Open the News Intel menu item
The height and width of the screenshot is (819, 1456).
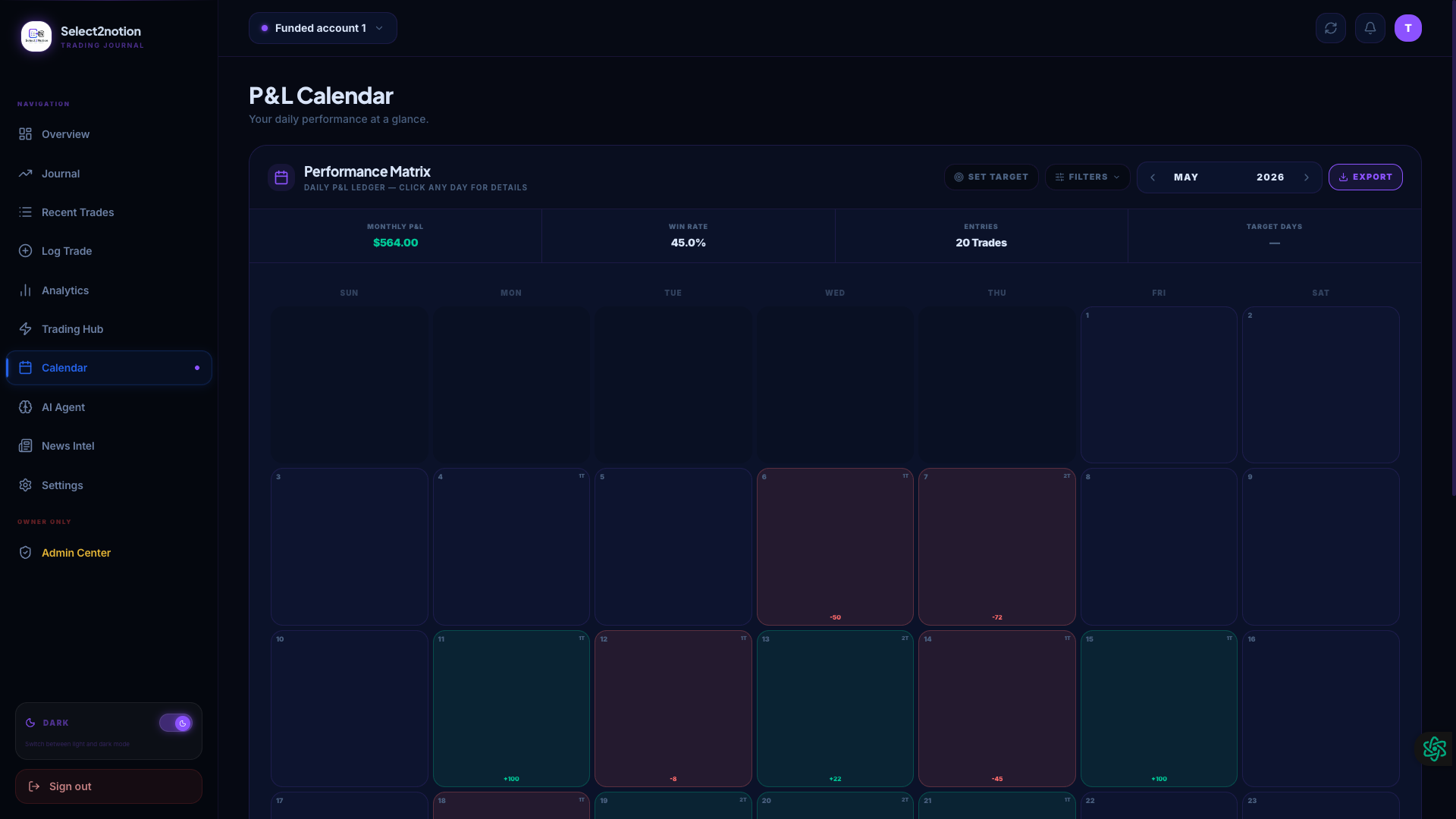(x=109, y=446)
